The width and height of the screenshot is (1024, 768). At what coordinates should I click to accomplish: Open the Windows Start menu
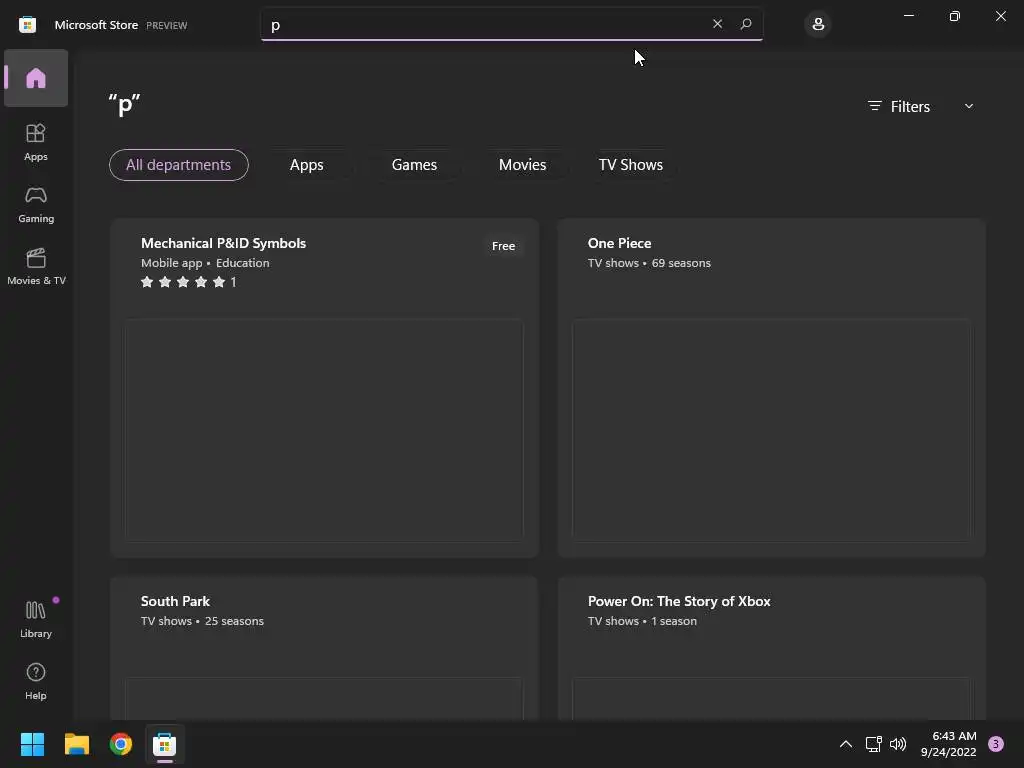point(32,744)
